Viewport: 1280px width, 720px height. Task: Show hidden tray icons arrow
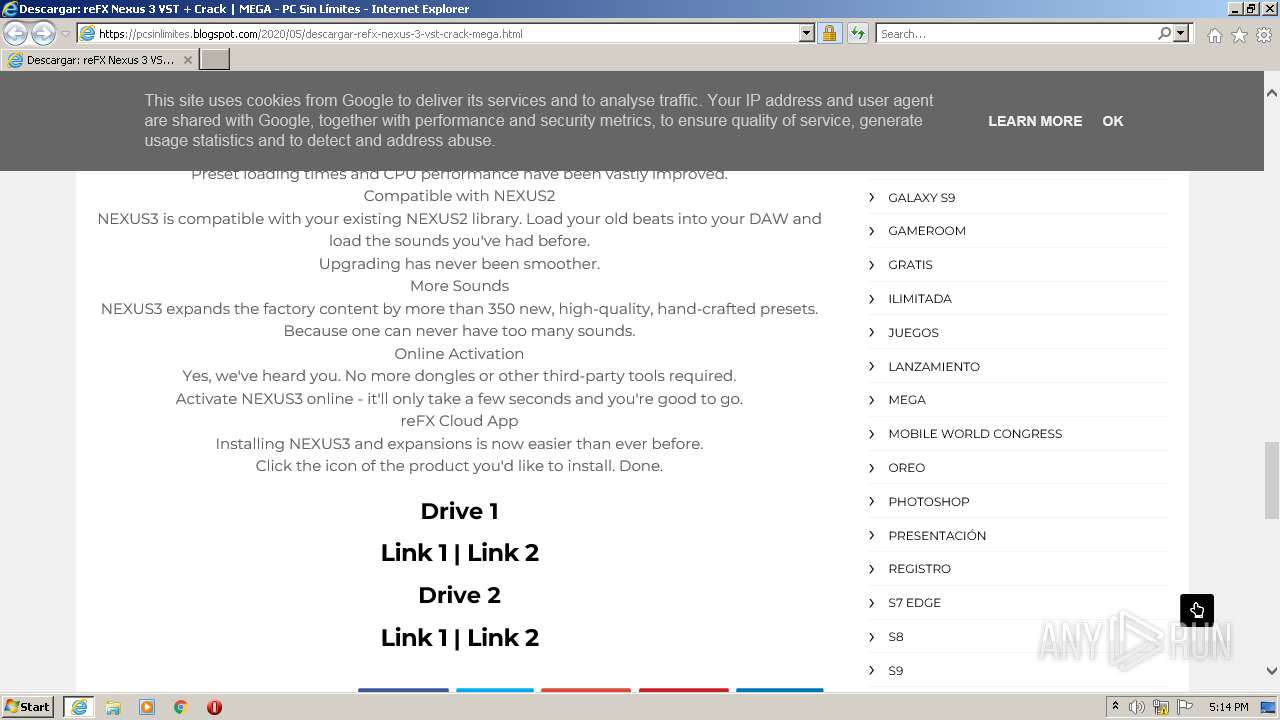pyautogui.click(x=1115, y=707)
